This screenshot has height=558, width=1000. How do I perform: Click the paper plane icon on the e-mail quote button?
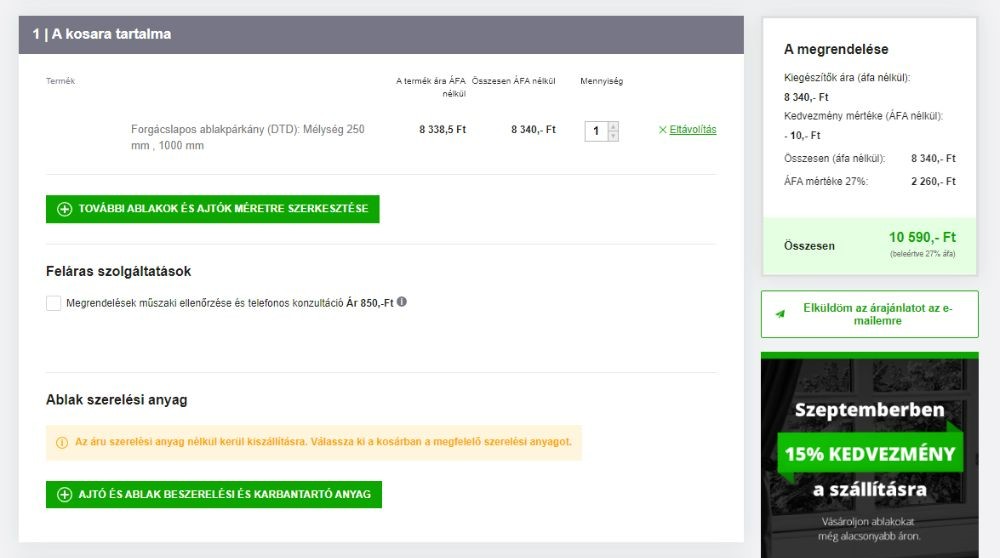780,314
